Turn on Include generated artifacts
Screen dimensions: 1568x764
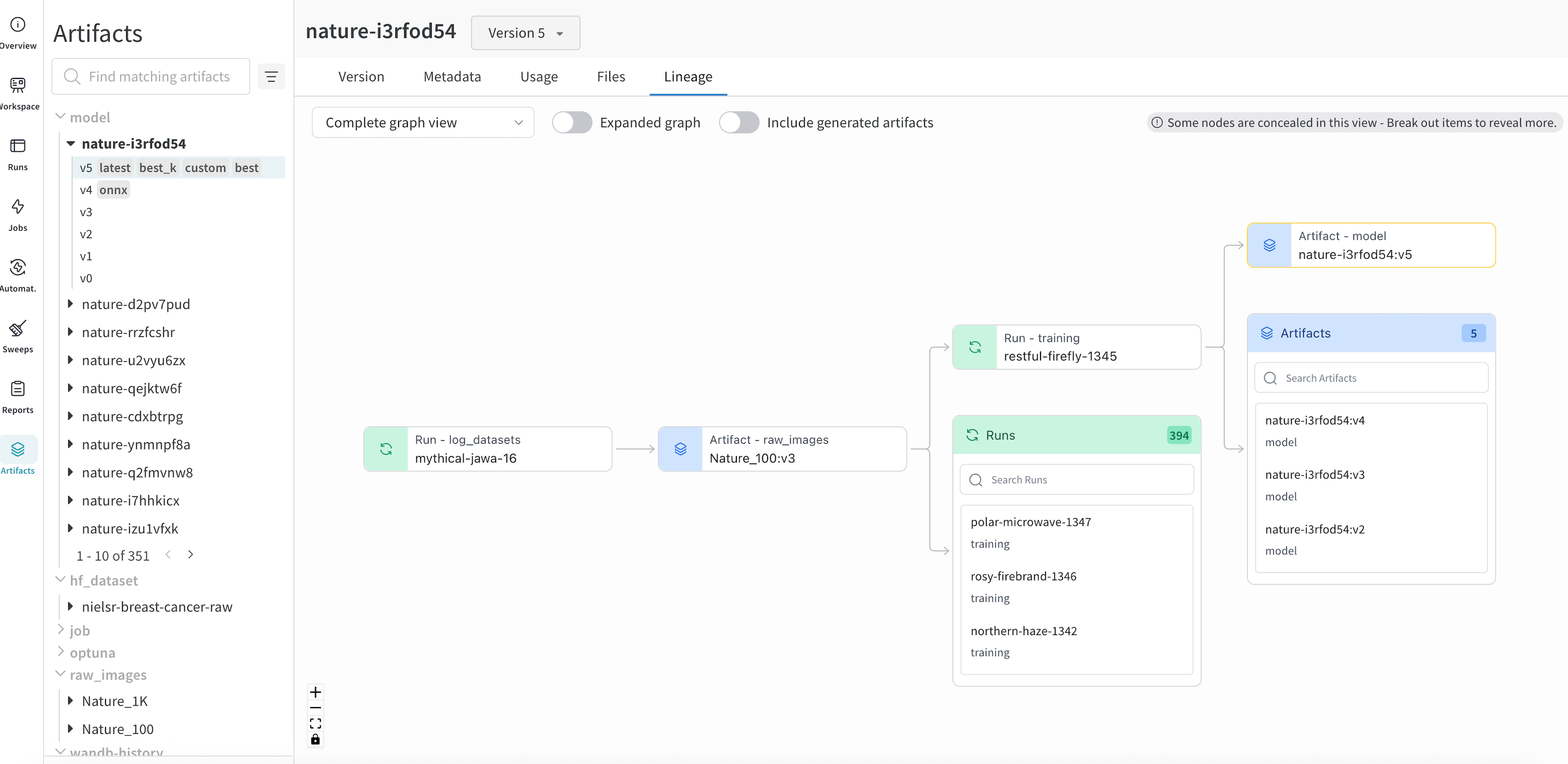(x=738, y=122)
